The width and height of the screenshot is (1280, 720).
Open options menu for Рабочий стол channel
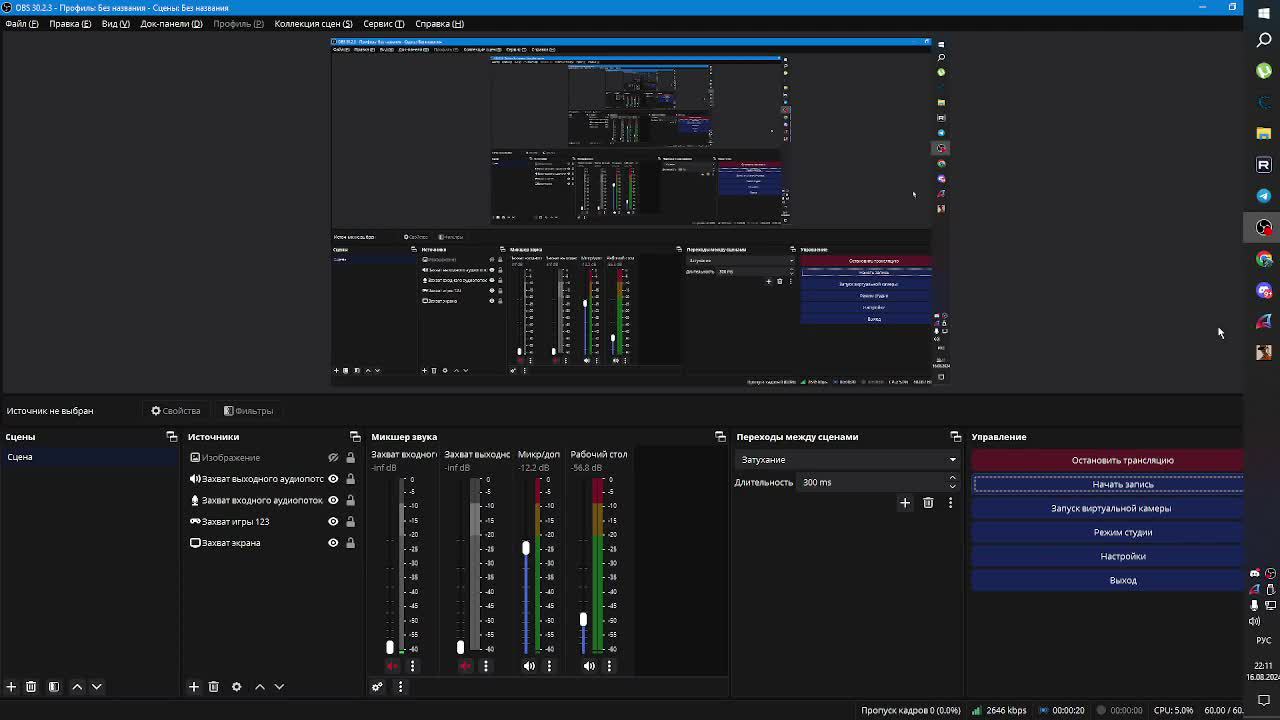click(609, 666)
